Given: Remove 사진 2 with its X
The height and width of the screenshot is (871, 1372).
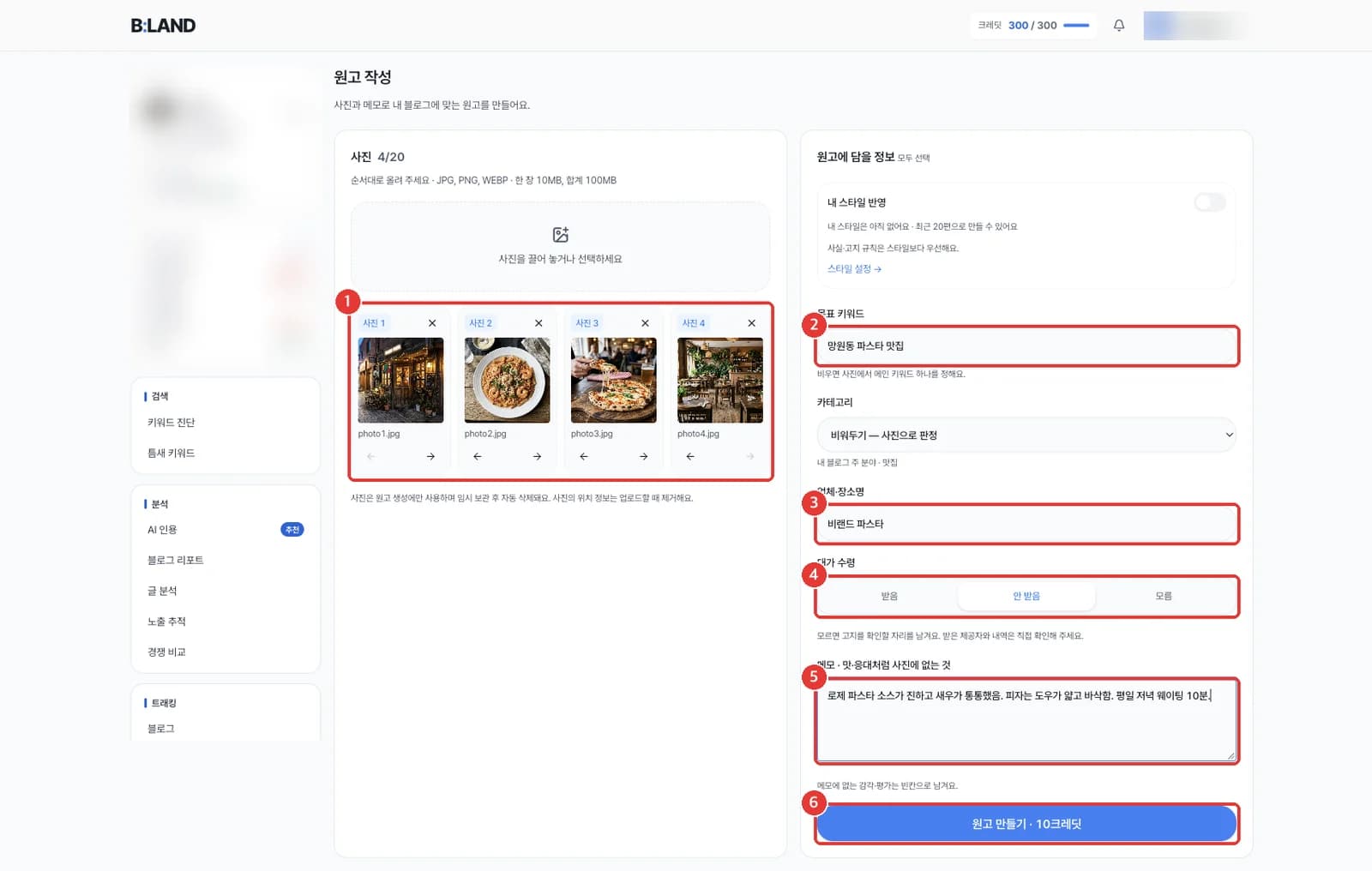Looking at the screenshot, I should (x=539, y=323).
